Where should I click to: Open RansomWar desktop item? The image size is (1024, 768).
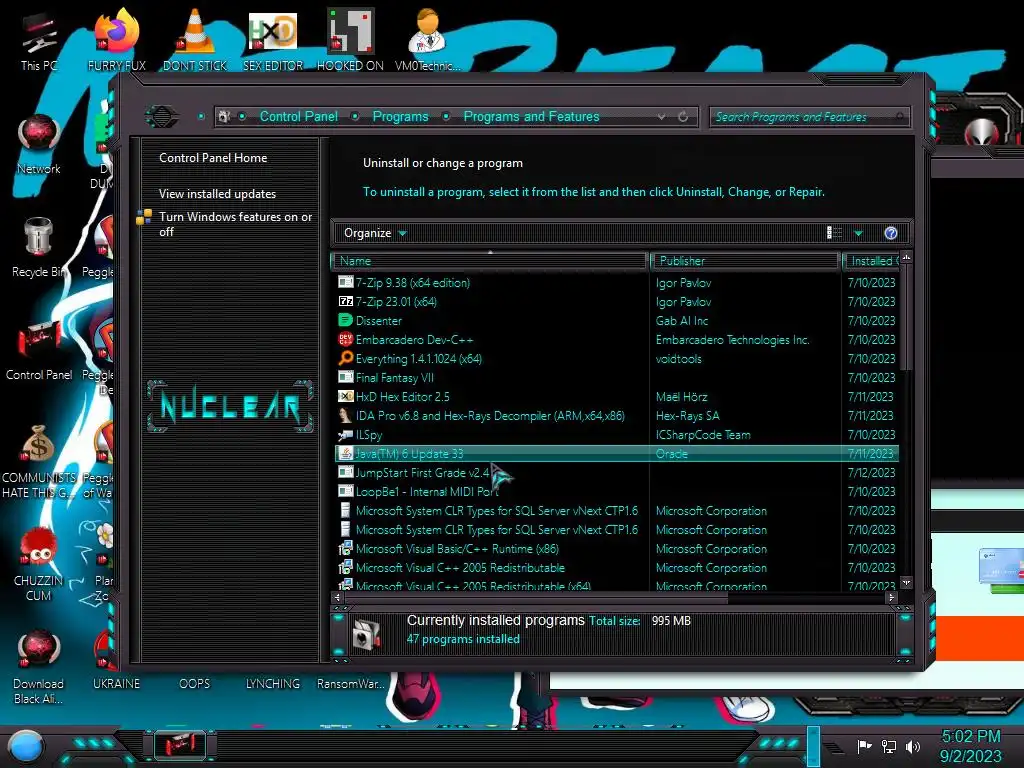pos(350,684)
